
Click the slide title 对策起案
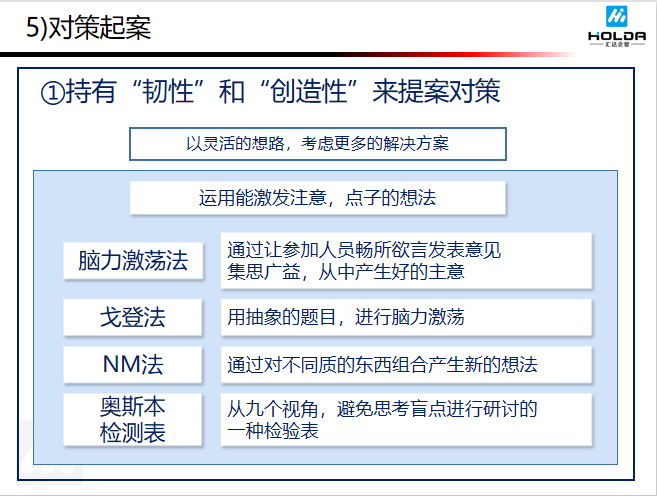pos(98,28)
